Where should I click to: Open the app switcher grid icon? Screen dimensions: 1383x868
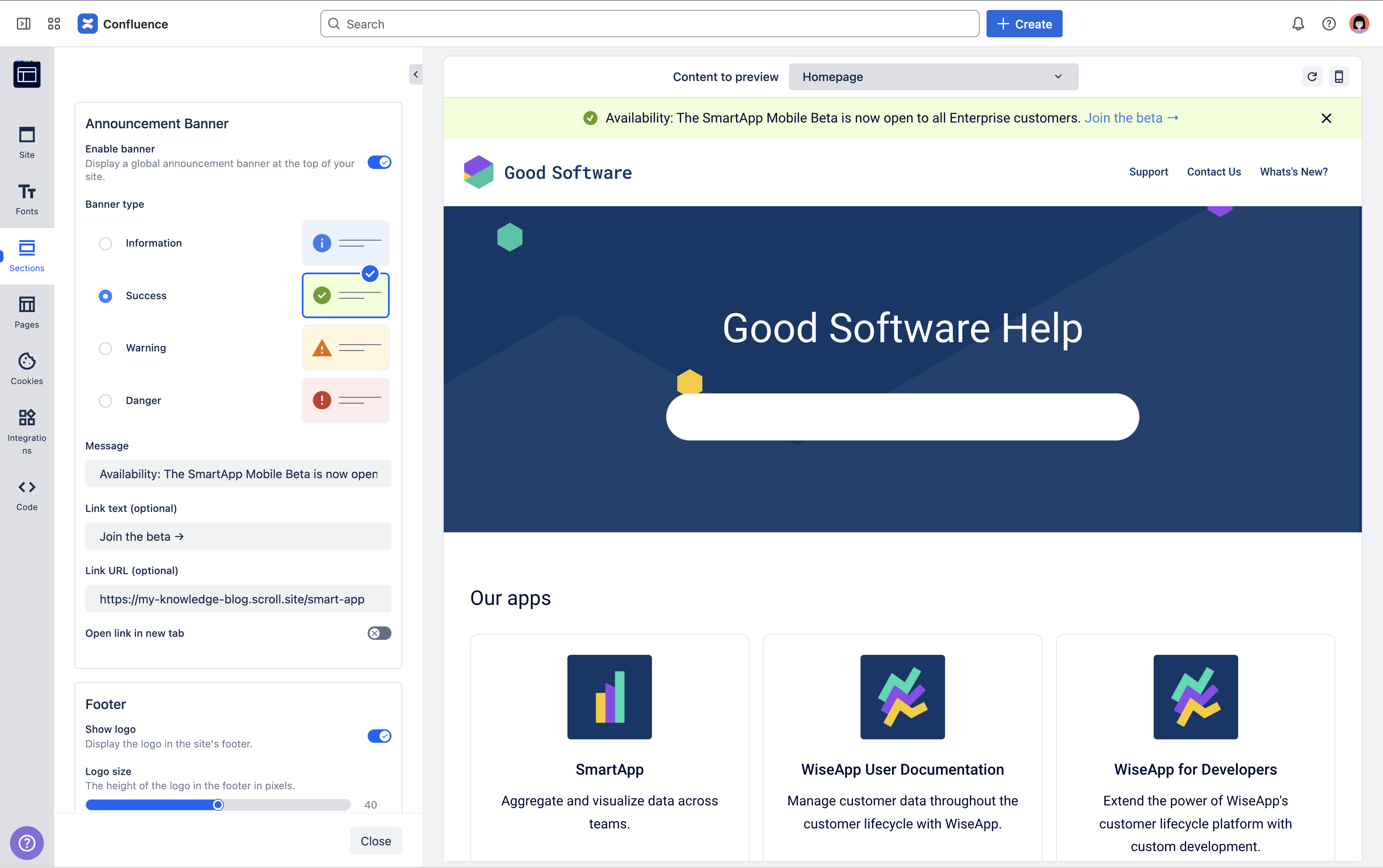54,23
